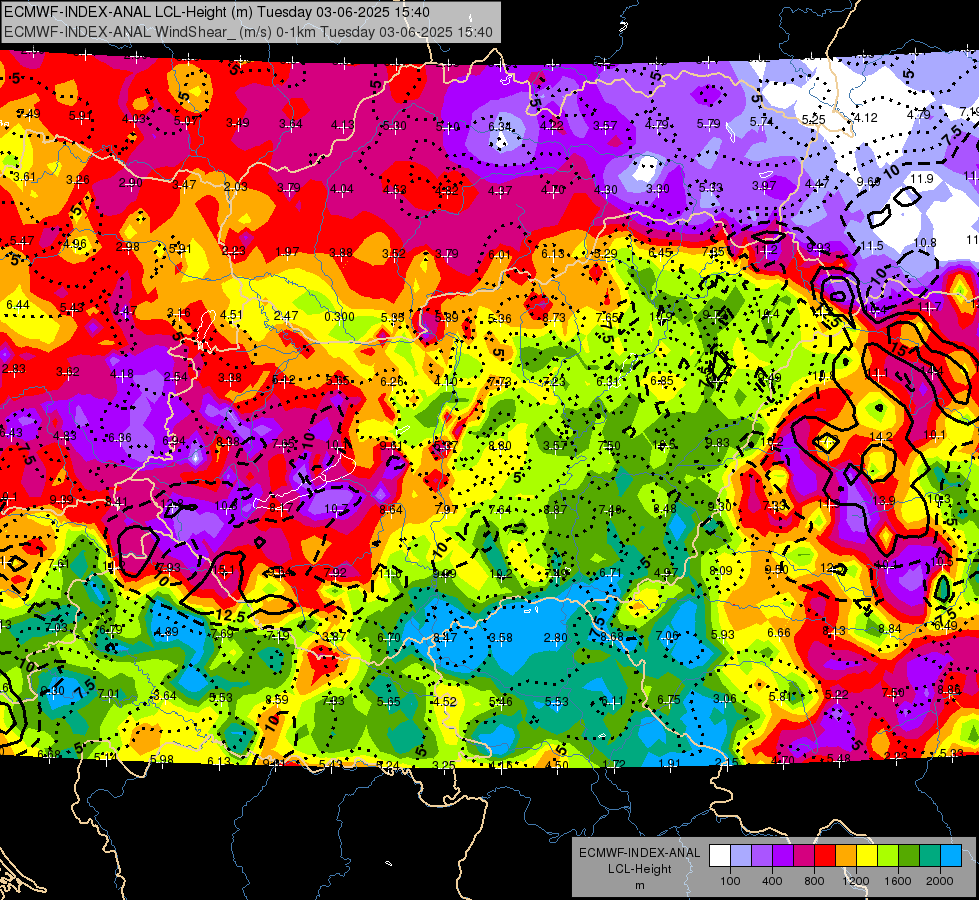Click the legend label 400

pyautogui.click(x=772, y=881)
